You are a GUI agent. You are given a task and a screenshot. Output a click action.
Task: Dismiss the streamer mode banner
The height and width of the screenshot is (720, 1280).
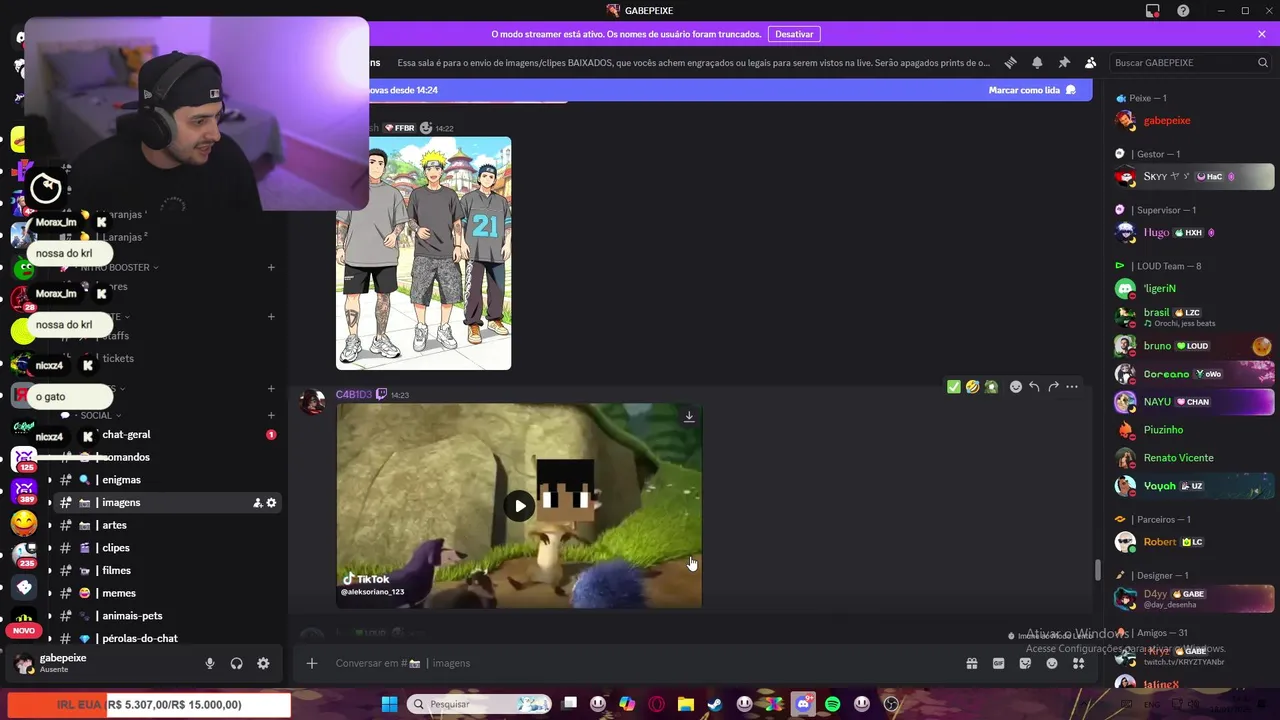point(1262,34)
